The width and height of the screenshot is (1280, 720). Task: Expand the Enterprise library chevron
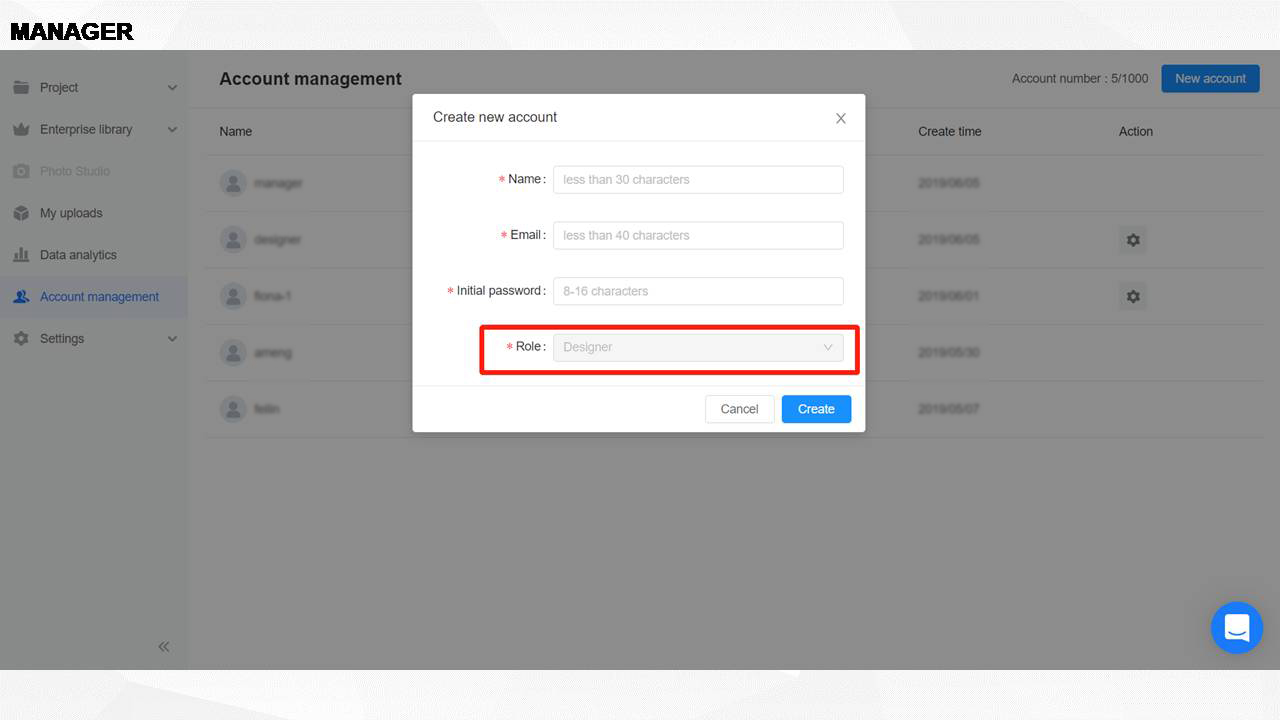pos(172,130)
